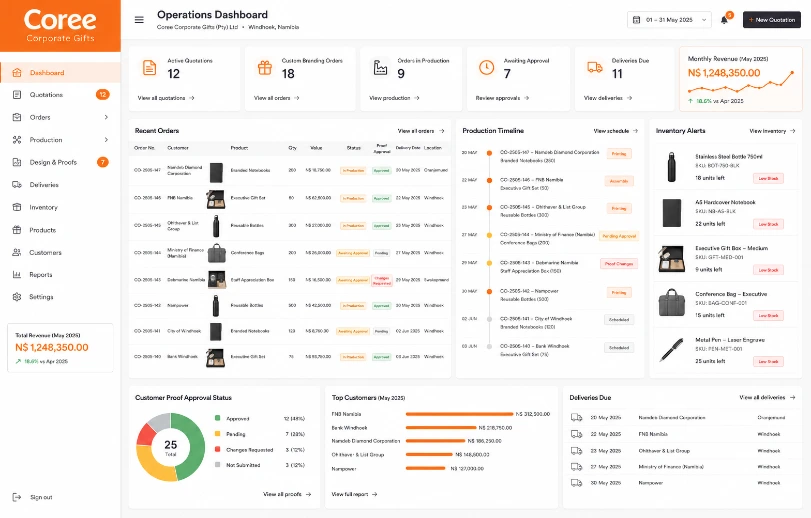The height and width of the screenshot is (518, 811).
Task: Click Conference Bag - Executive inventory image
Action: tap(671, 303)
